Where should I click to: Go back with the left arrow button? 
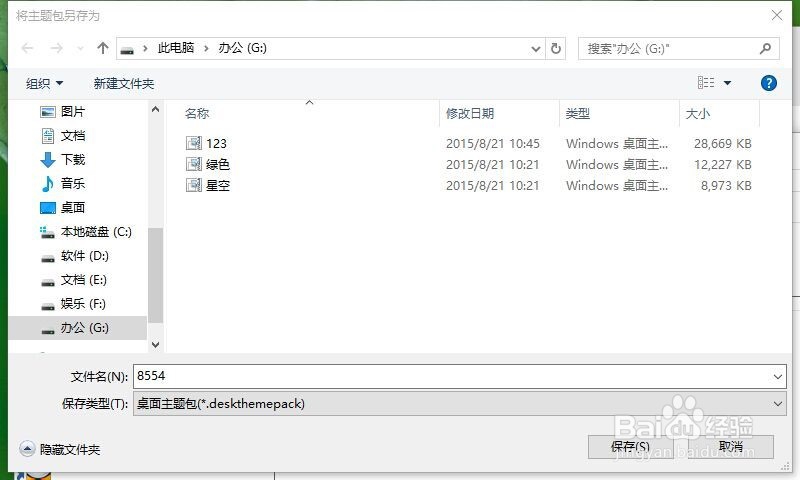28,48
